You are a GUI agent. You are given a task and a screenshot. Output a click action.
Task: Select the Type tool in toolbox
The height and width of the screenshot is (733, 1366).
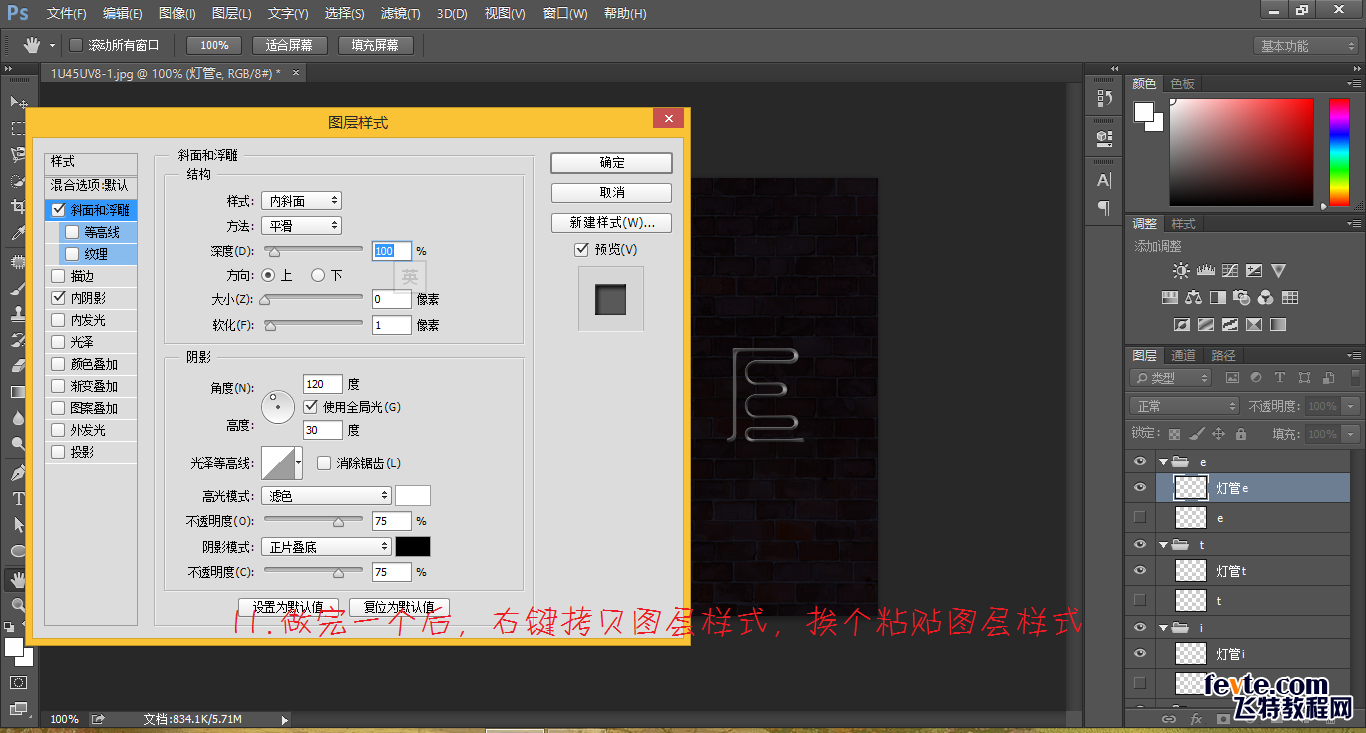pyautogui.click(x=18, y=498)
